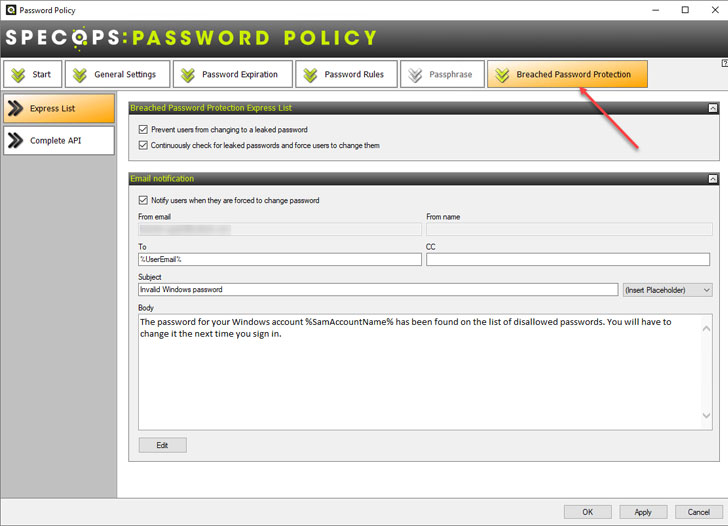Click the Start tab chevron icon
728x526 pixels.
pyautogui.click(x=18, y=75)
